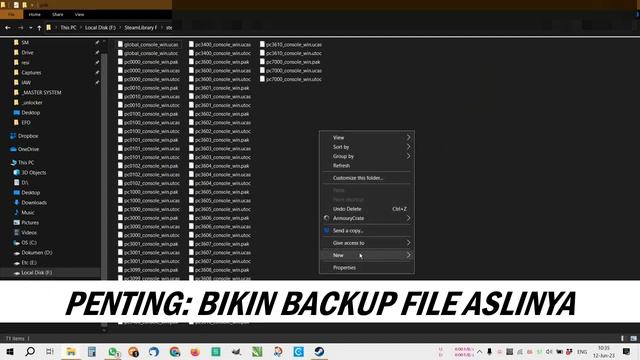Open the Captures folder in sidebar
The width and height of the screenshot is (640, 360).
[31, 73]
